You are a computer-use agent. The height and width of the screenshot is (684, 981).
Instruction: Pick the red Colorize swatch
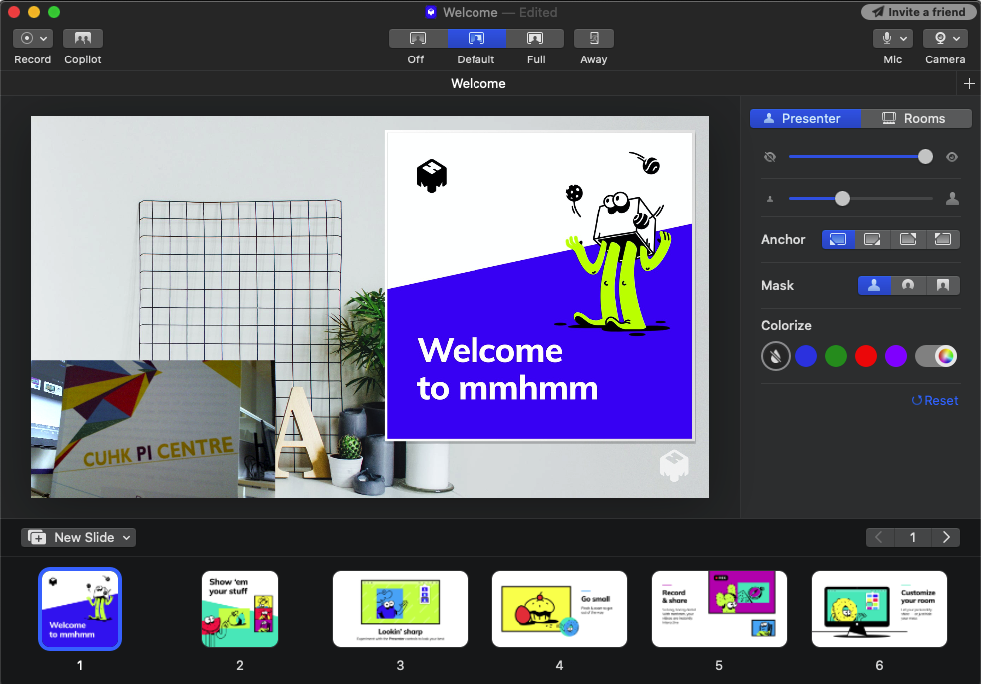click(x=866, y=356)
